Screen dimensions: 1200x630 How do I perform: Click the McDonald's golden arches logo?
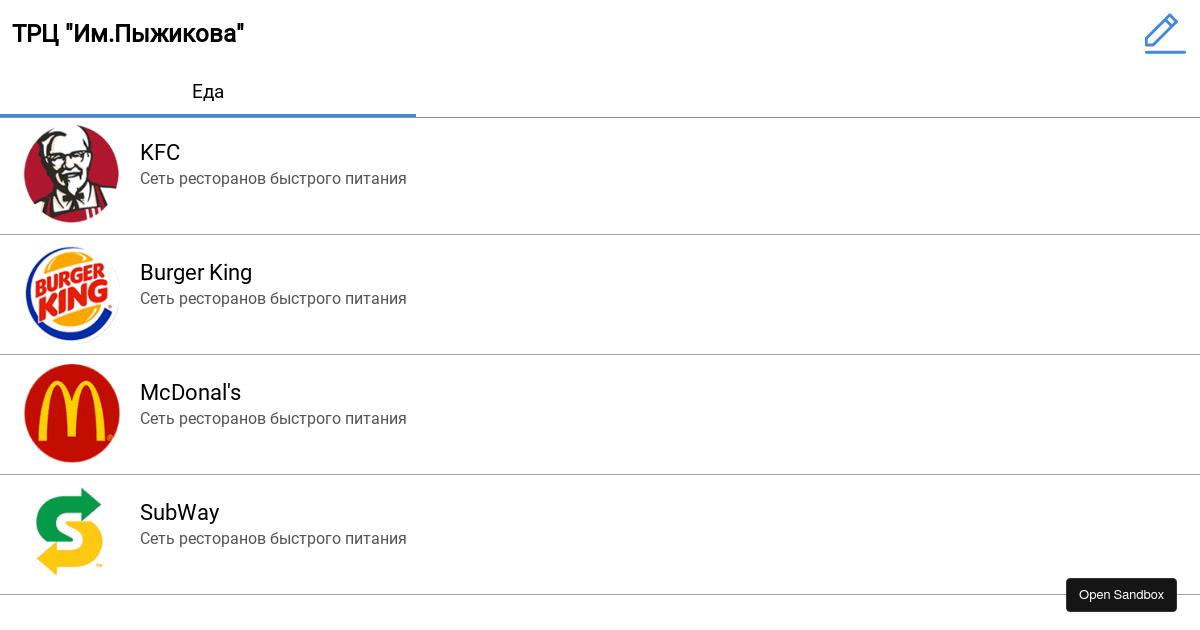(x=72, y=414)
